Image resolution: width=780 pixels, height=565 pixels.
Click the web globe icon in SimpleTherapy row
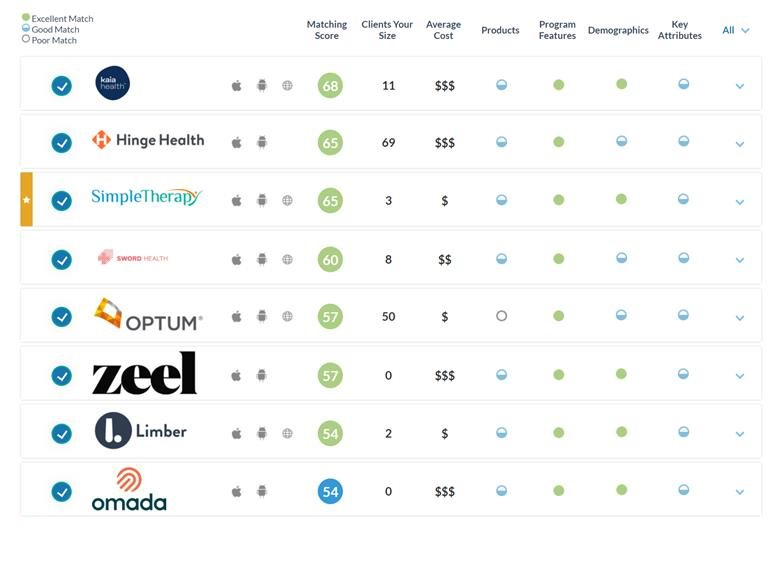coord(287,201)
